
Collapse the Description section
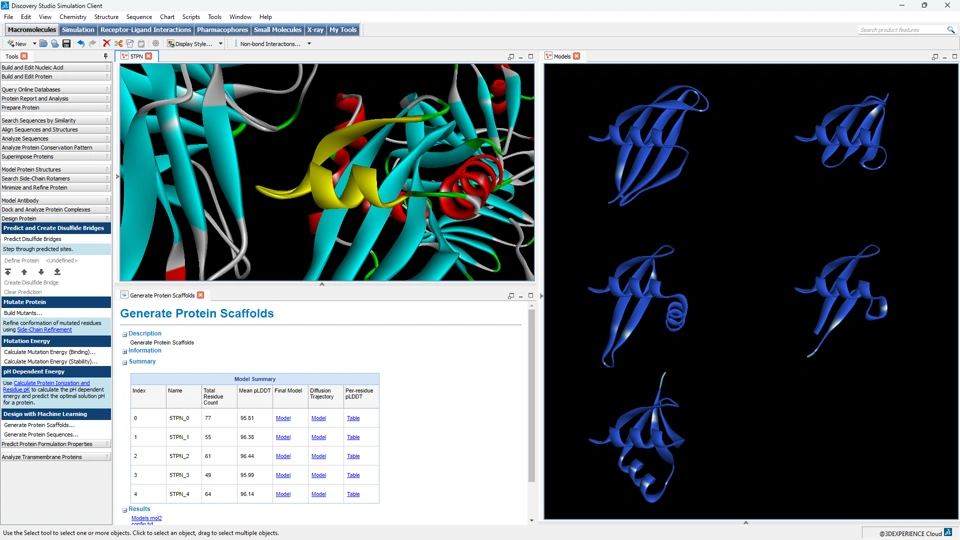124,334
